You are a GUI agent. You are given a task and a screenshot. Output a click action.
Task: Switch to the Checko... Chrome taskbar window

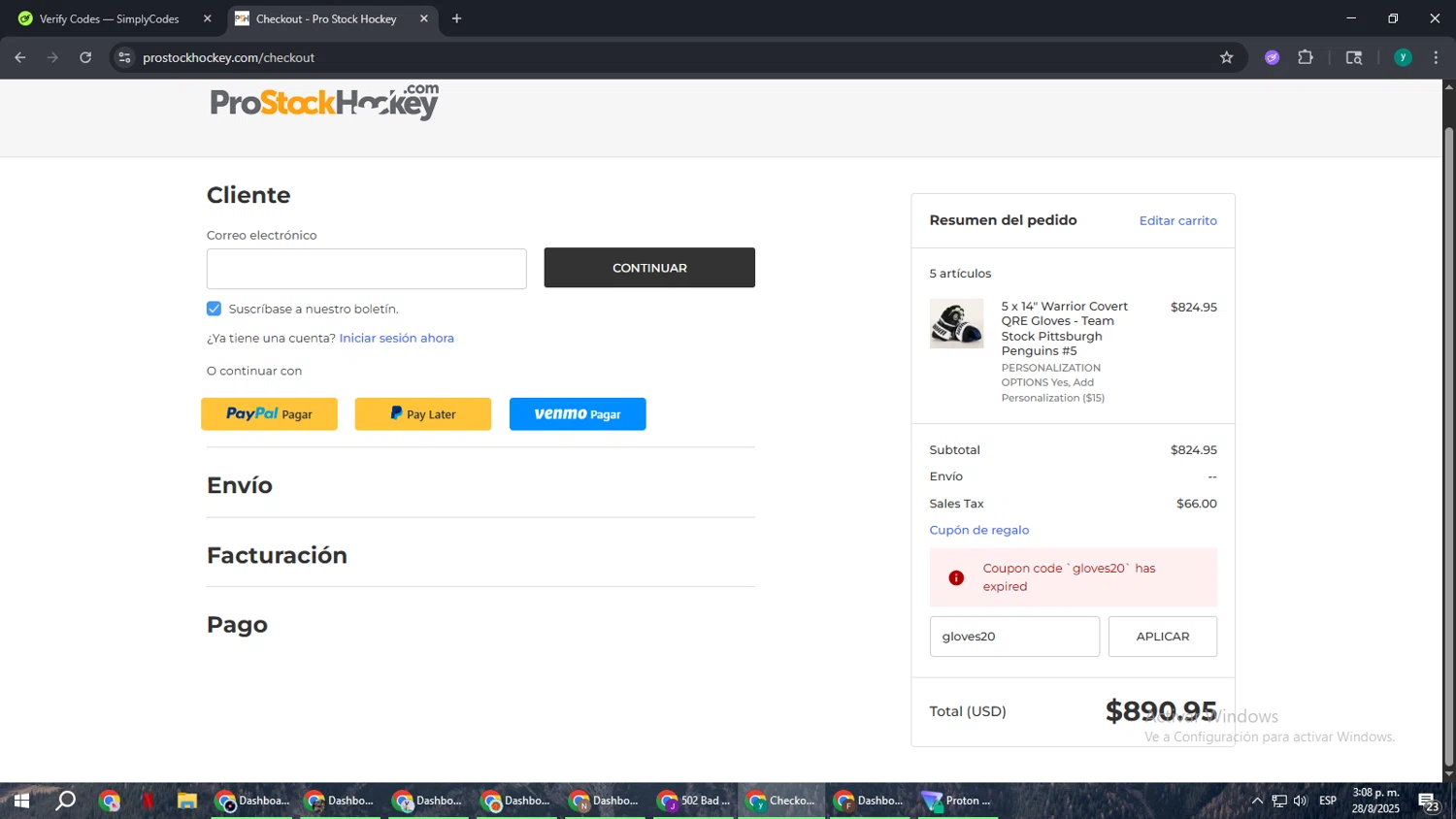click(782, 801)
